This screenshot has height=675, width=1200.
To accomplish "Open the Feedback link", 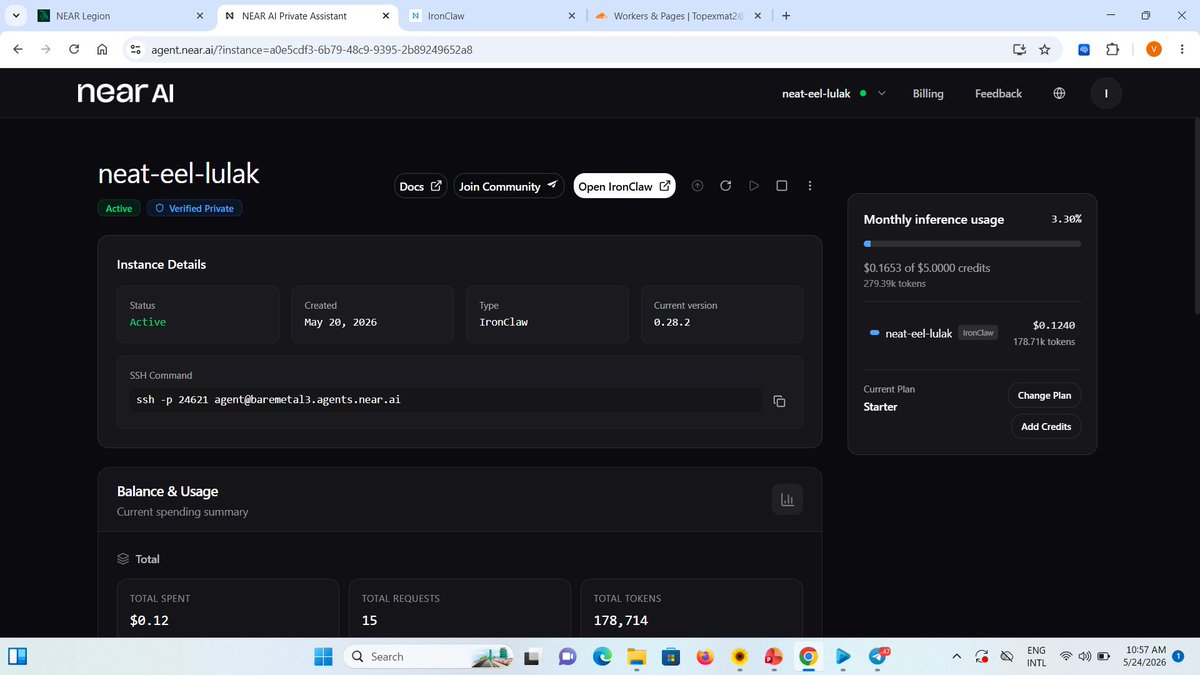I will click(998, 93).
